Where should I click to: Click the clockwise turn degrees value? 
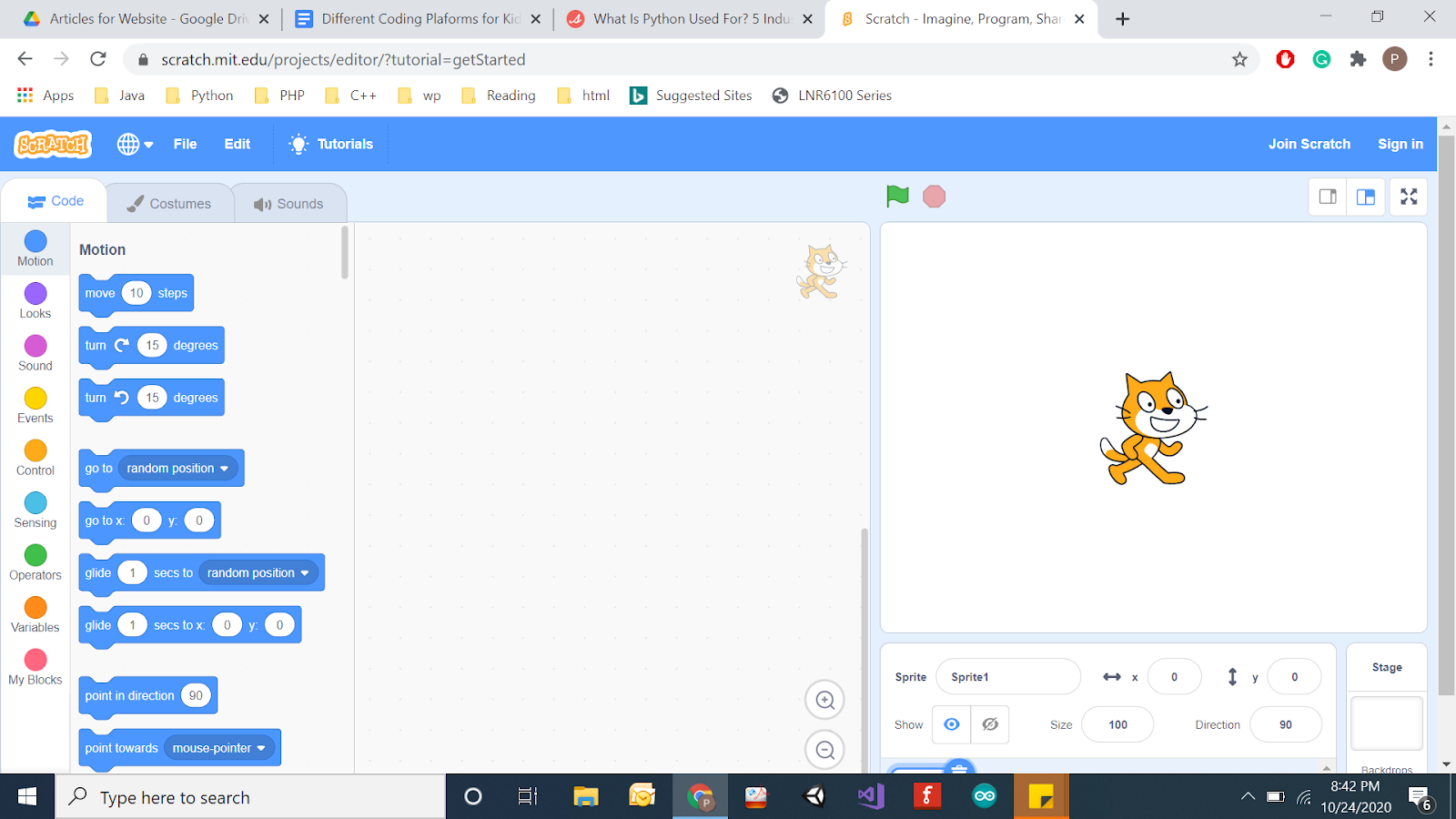coord(152,346)
